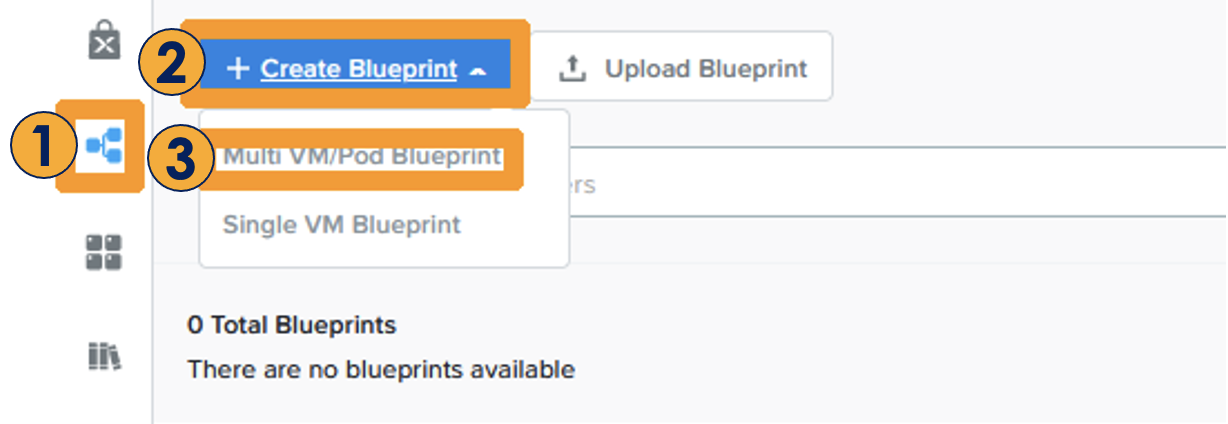Click the upload arrow icon

[x=571, y=68]
